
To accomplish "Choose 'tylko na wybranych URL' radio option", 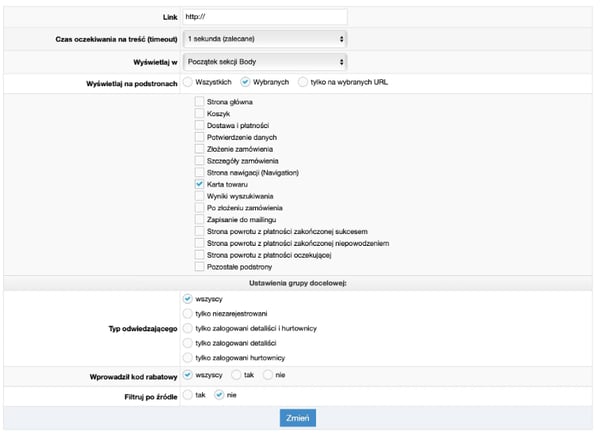I will coord(303,82).
